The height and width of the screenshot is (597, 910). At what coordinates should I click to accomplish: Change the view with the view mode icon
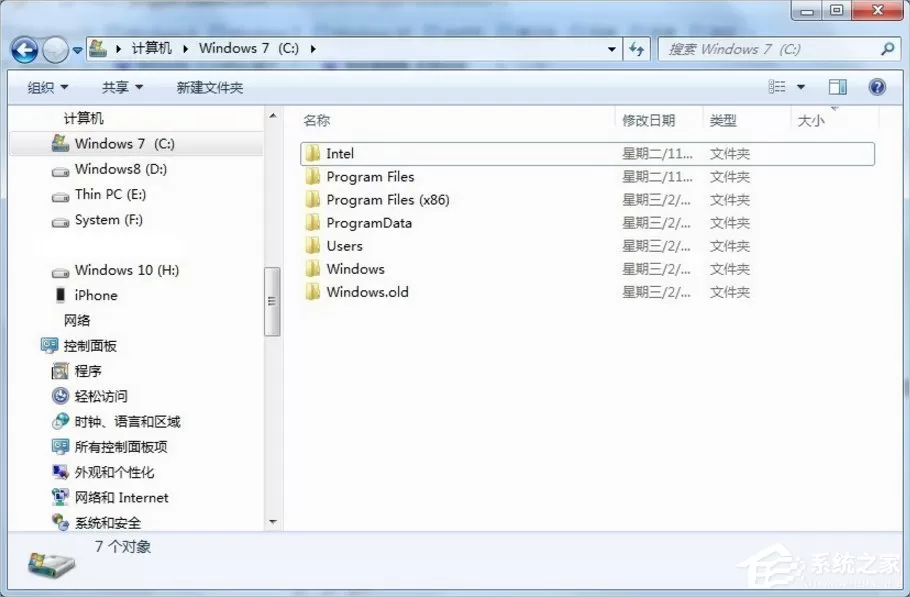click(x=777, y=87)
